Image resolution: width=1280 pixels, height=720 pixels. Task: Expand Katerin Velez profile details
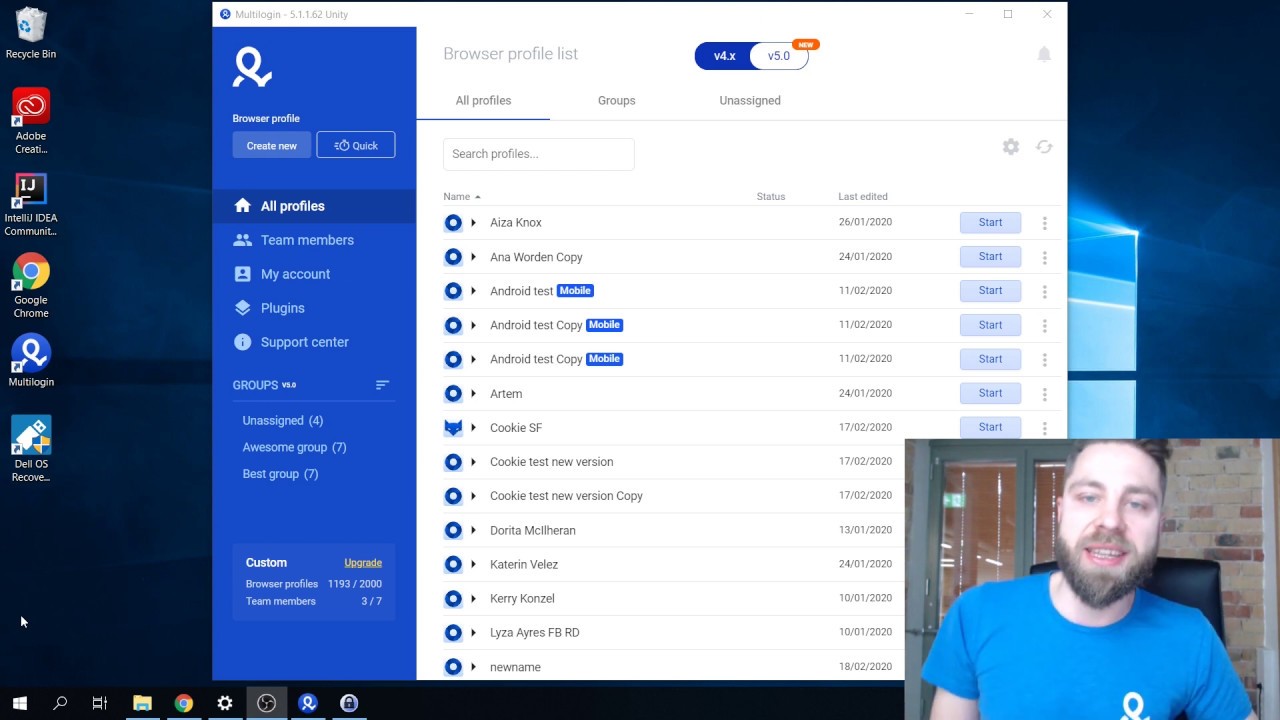(474, 564)
